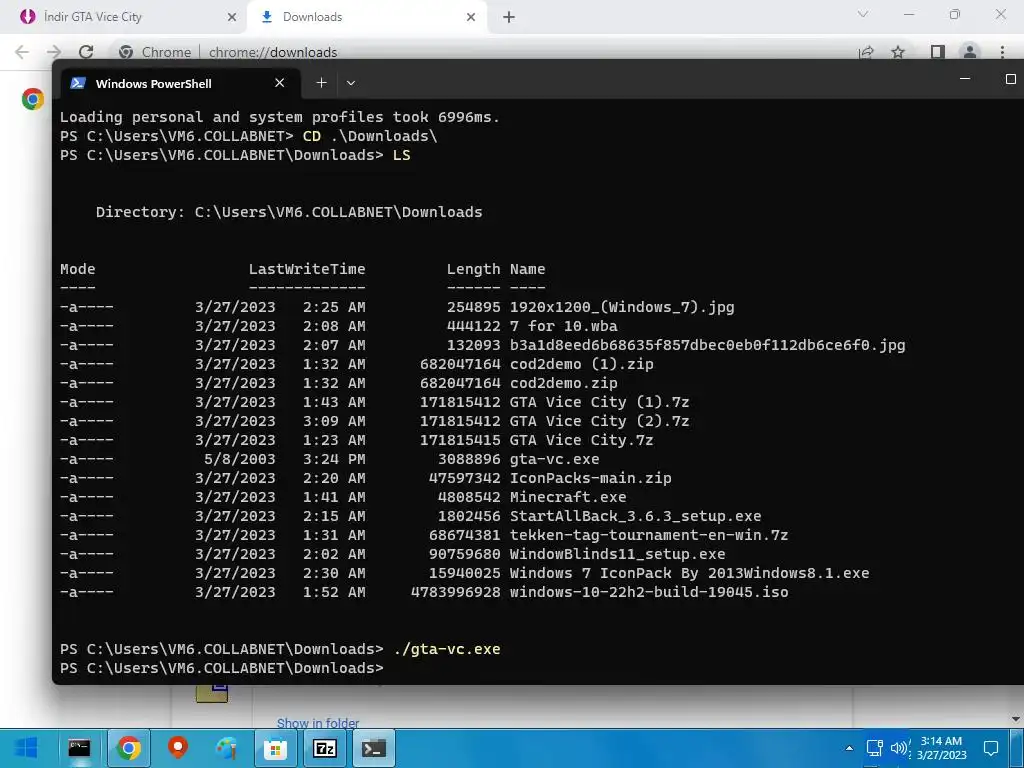The image size is (1024, 768).
Task: Click GTA Vice City (2).7z in listing
Action: pyautogui.click(x=600, y=421)
